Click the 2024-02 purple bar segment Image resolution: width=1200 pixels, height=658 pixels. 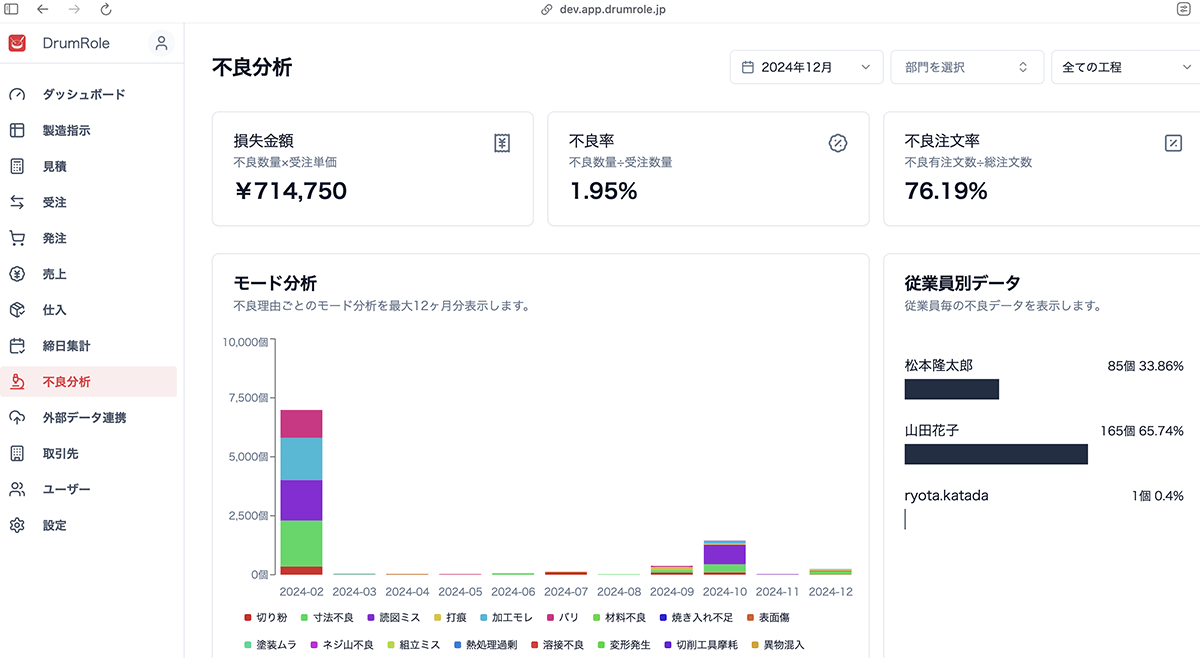(301, 500)
